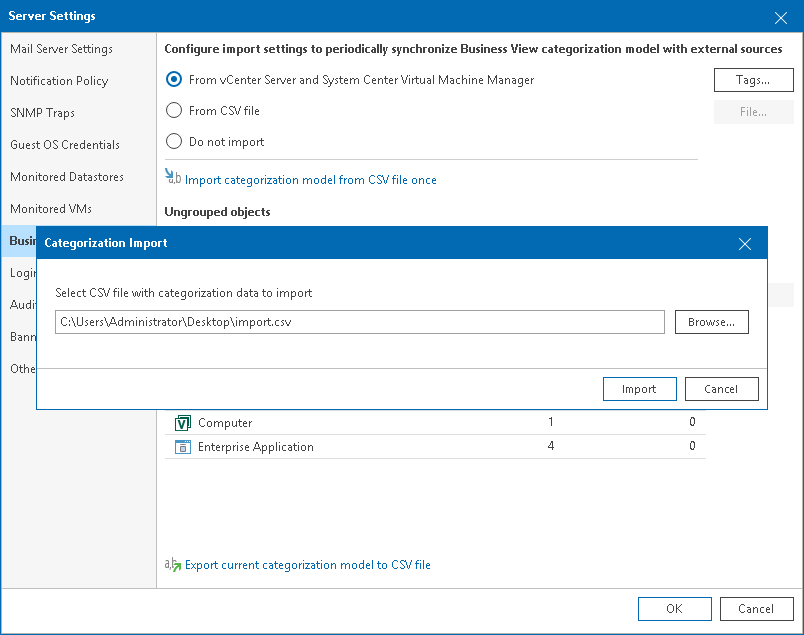Click the CSV import icon beside the import link

point(171,180)
